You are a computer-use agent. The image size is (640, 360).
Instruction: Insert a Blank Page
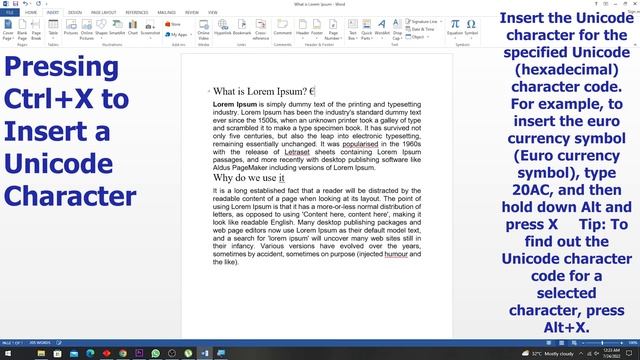[22, 30]
